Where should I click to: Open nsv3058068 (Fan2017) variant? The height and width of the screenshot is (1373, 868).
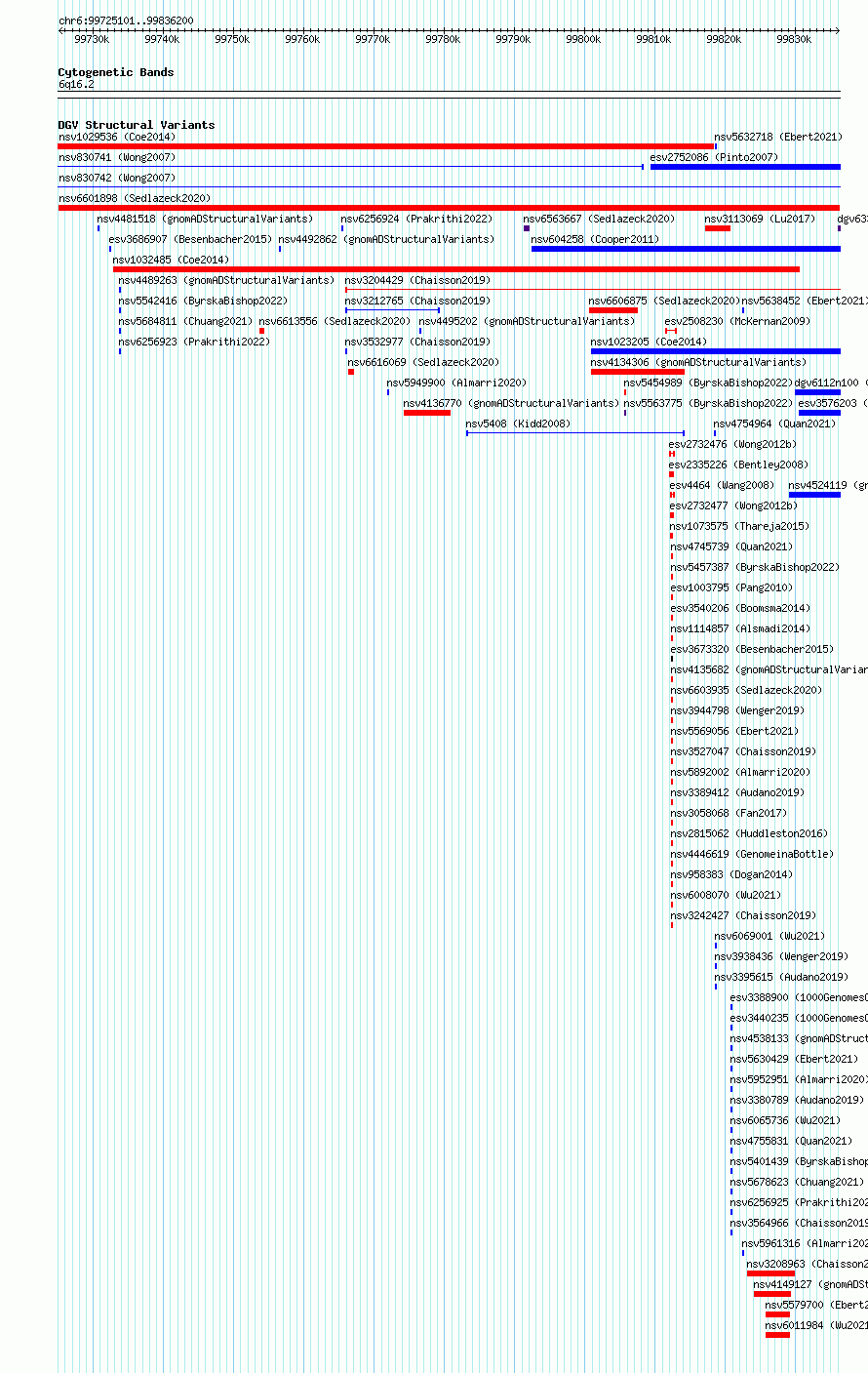tap(729, 813)
